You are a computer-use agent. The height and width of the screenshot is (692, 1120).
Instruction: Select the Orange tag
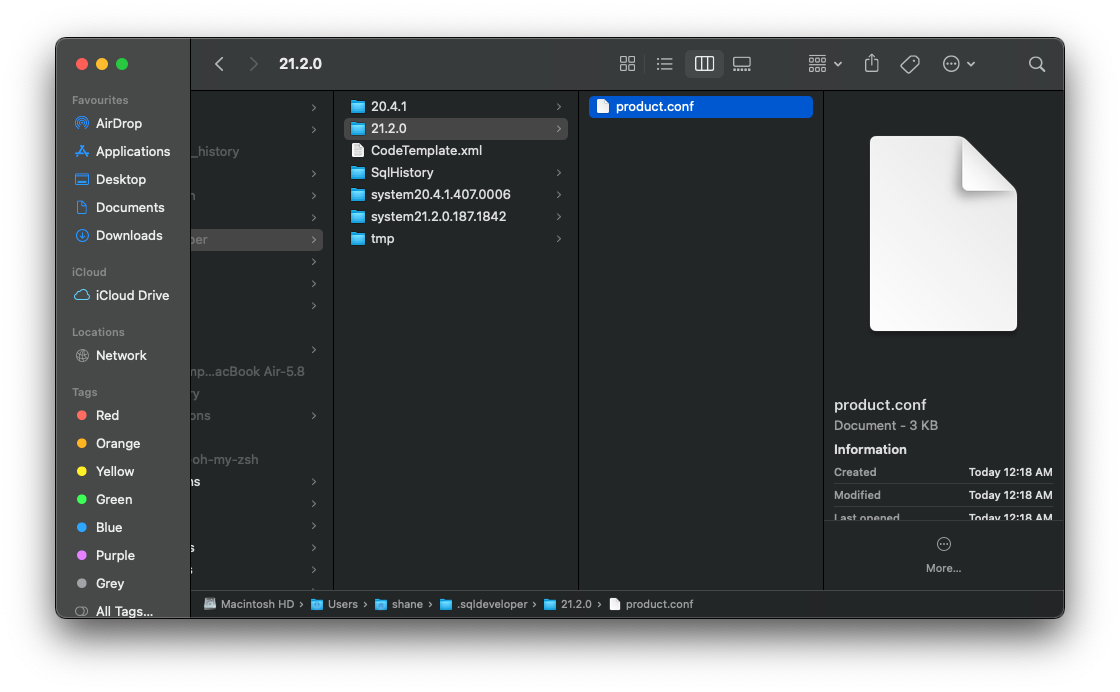(x=118, y=443)
